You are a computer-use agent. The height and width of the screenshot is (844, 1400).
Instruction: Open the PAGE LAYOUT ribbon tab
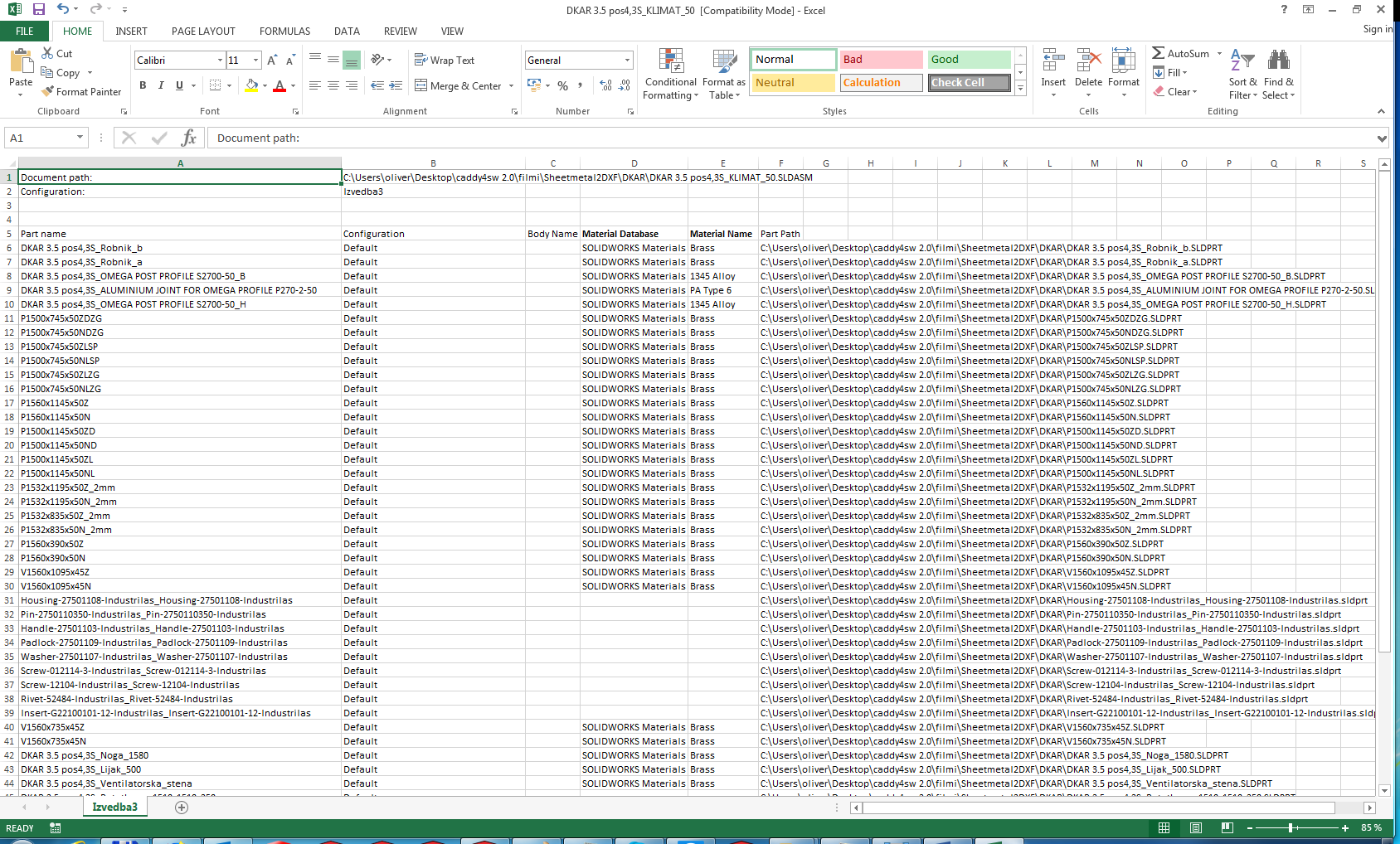tap(203, 32)
